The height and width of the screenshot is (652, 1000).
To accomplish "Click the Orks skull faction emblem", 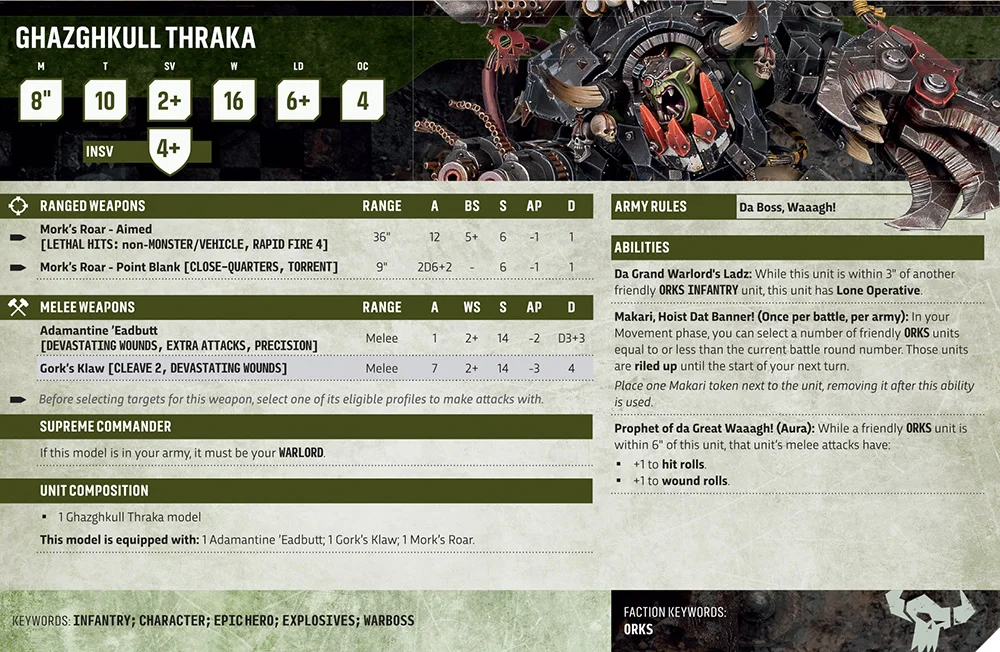I will 930,619.
